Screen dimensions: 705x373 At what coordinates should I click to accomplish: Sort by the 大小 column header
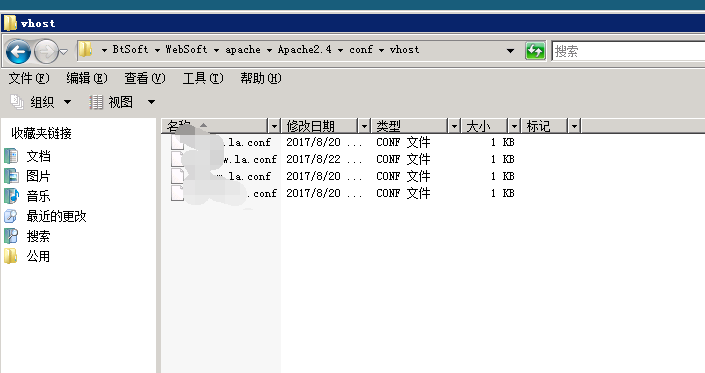484,126
